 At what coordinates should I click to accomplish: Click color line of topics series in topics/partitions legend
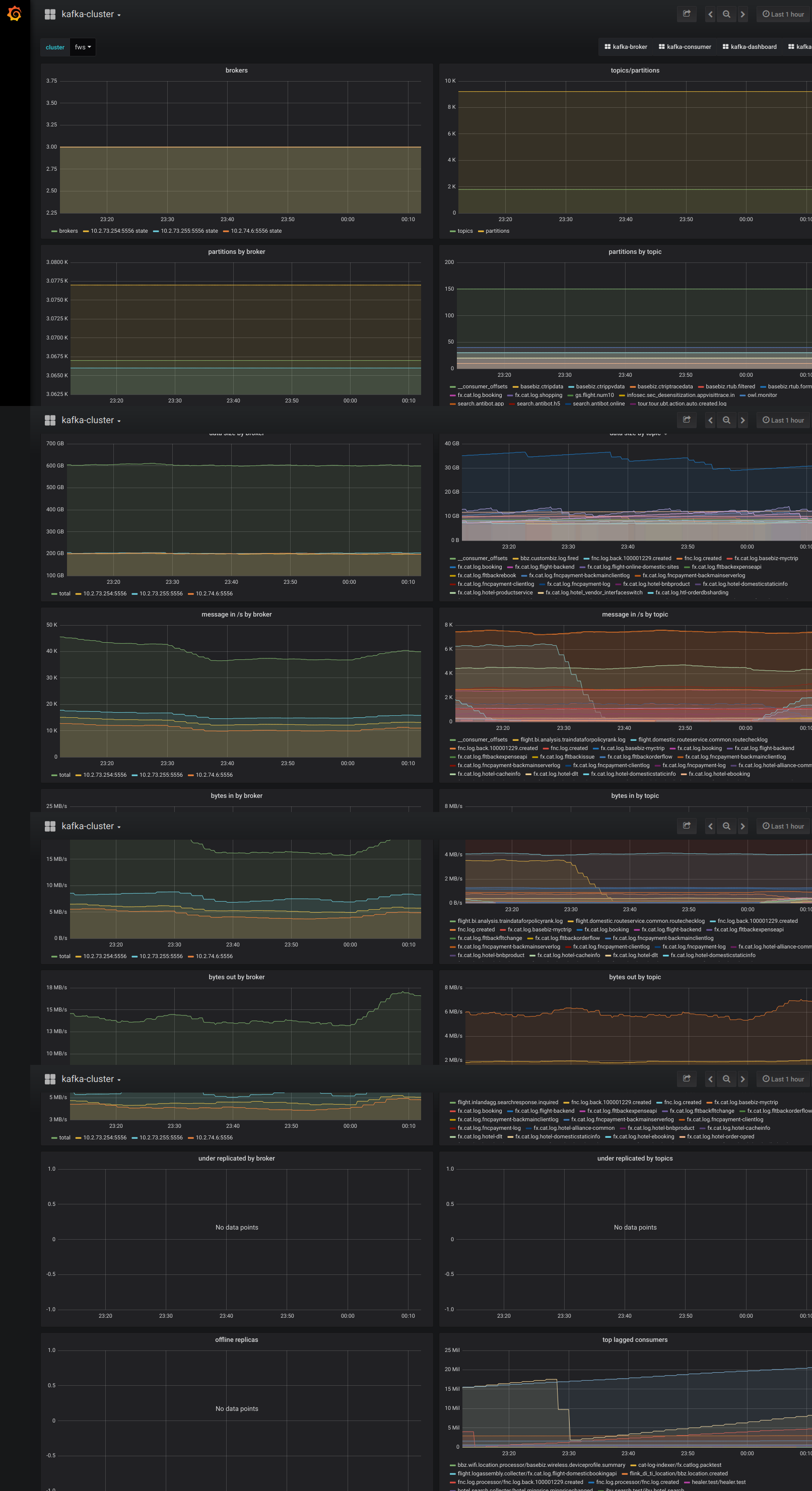tap(452, 232)
